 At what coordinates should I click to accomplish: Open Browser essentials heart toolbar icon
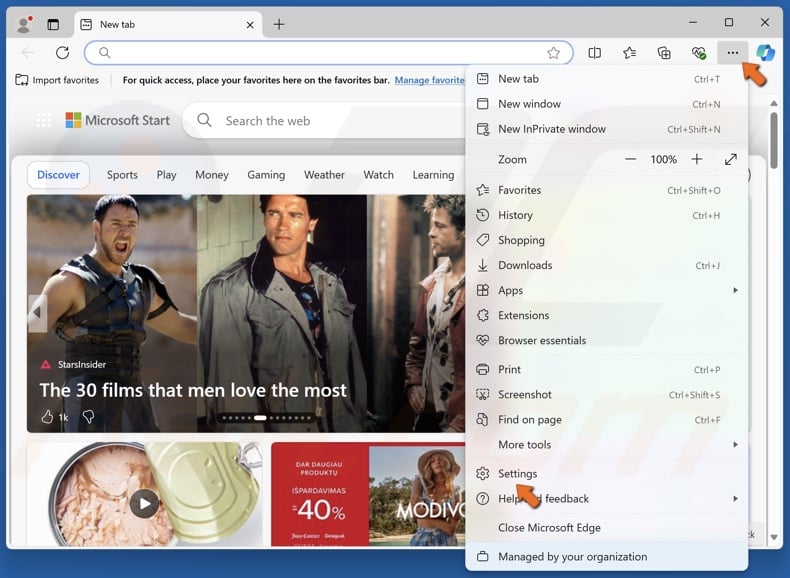point(698,52)
